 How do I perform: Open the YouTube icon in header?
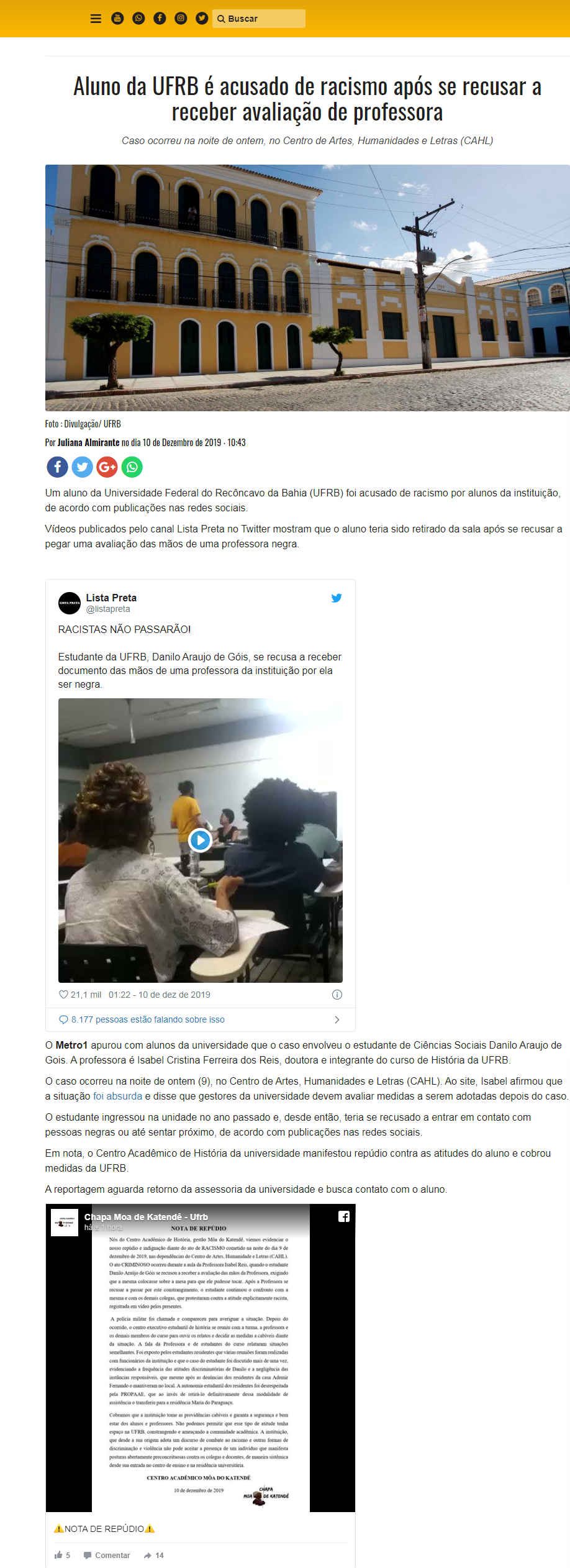click(x=117, y=19)
